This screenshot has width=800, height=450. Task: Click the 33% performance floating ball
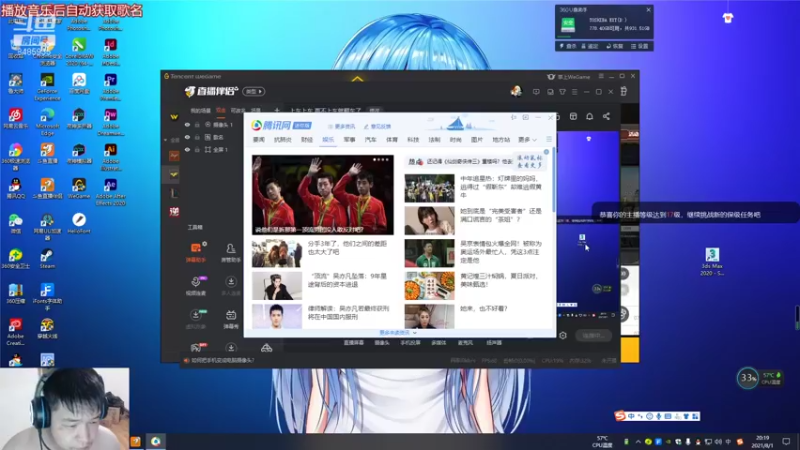[747, 378]
